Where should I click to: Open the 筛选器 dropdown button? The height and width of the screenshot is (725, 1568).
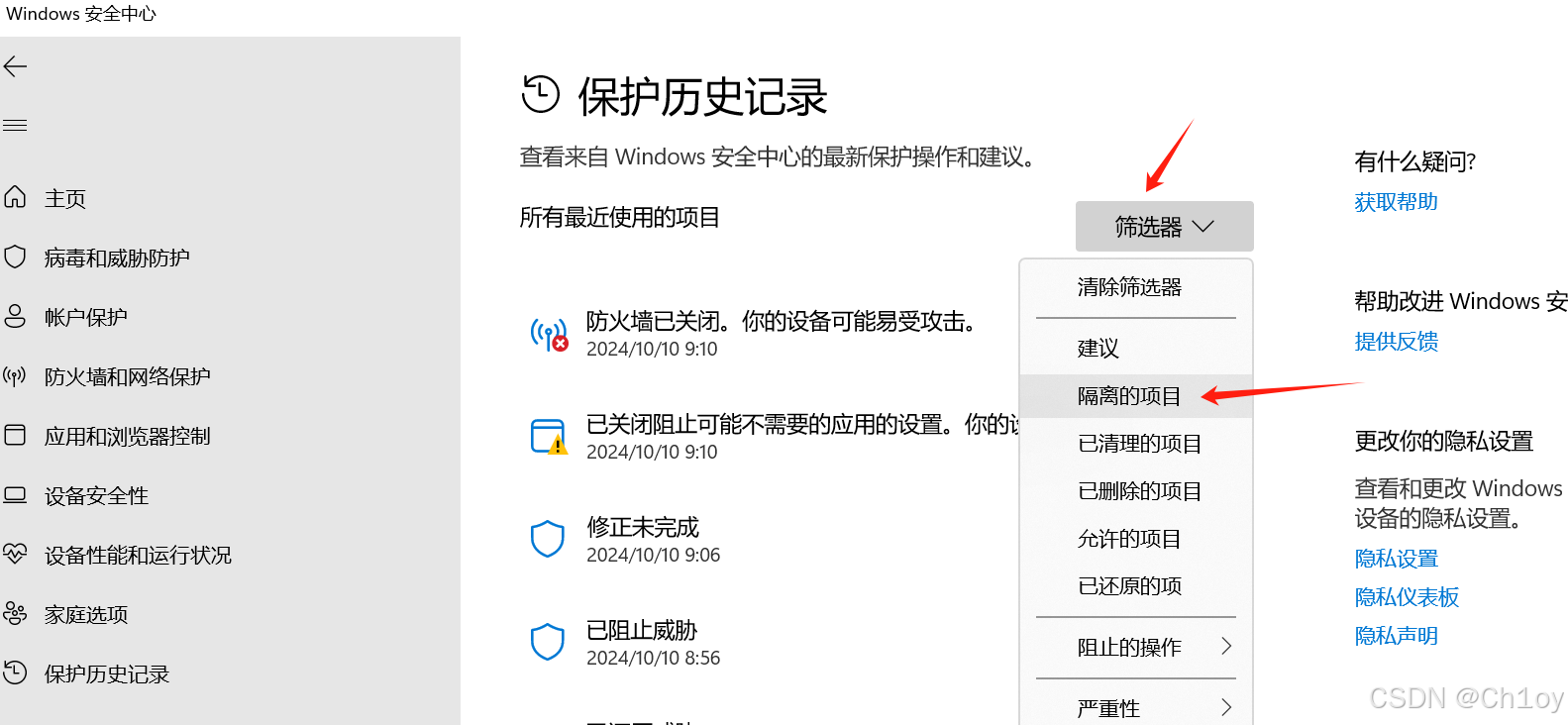[x=1164, y=227]
